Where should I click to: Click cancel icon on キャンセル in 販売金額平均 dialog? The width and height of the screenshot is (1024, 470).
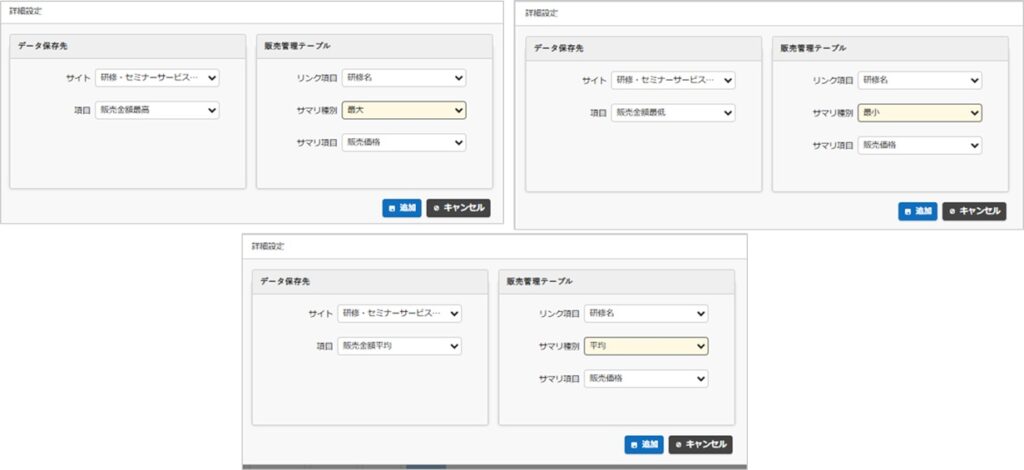pos(679,444)
